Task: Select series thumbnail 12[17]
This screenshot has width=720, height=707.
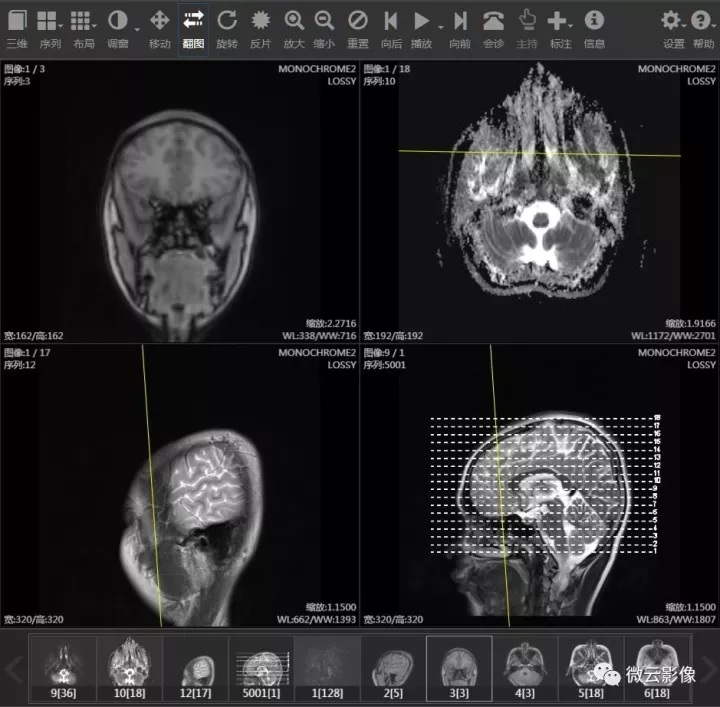Action: (x=196, y=668)
